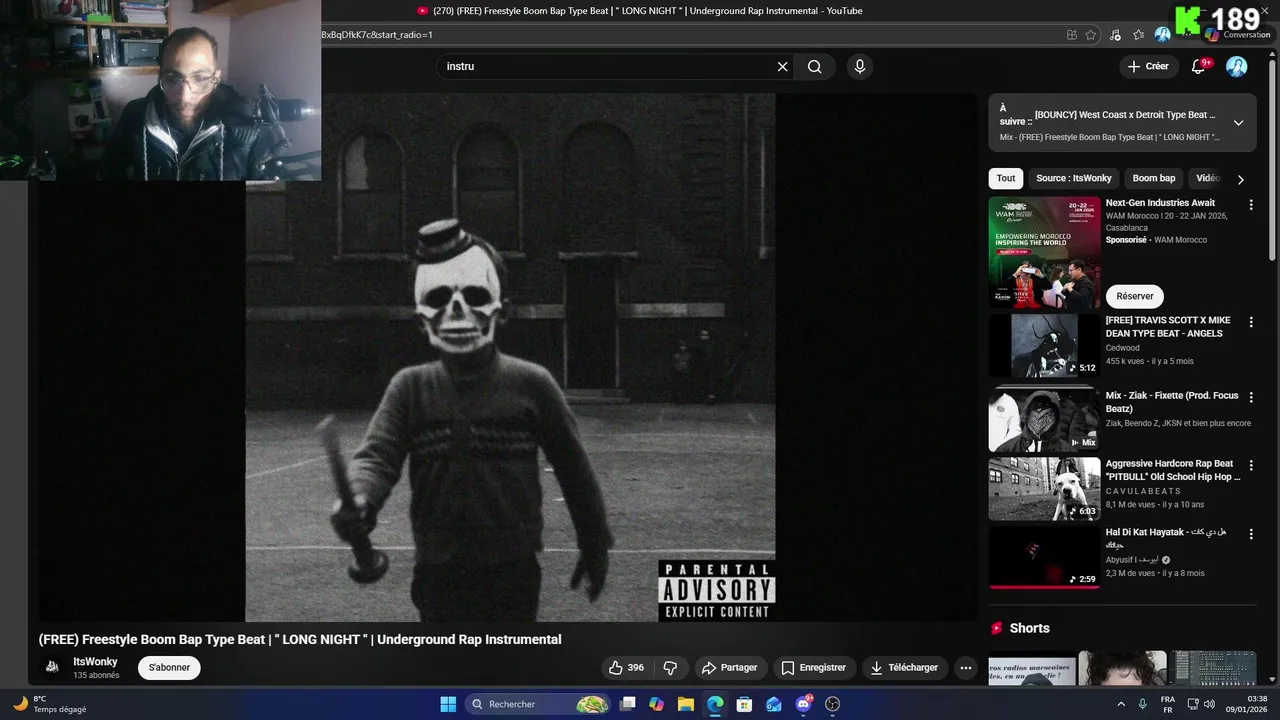Open TRAVIS SCOTT type beat thumbnail
Image resolution: width=1280 pixels, height=720 pixels.
point(1044,345)
